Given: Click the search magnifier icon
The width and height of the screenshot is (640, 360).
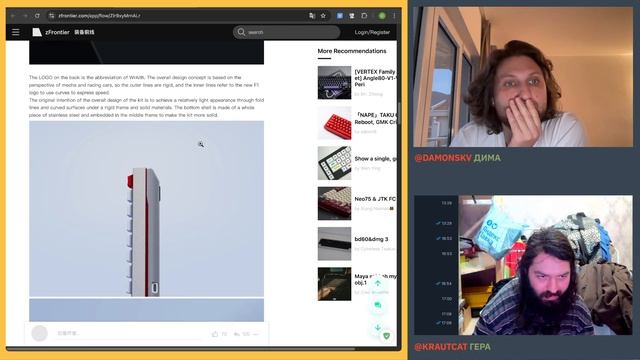Looking at the screenshot, I should click(x=241, y=32).
